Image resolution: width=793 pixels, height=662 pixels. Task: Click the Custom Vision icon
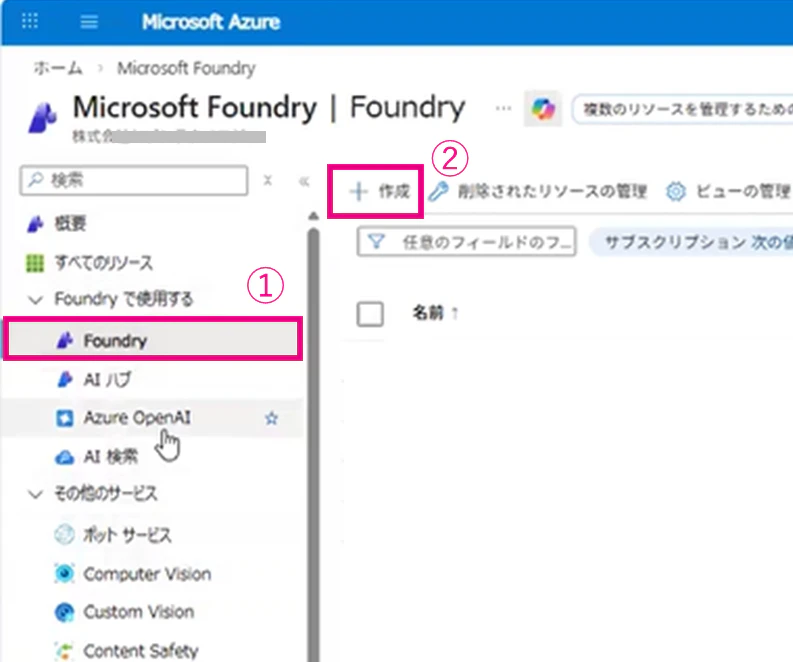pos(64,612)
